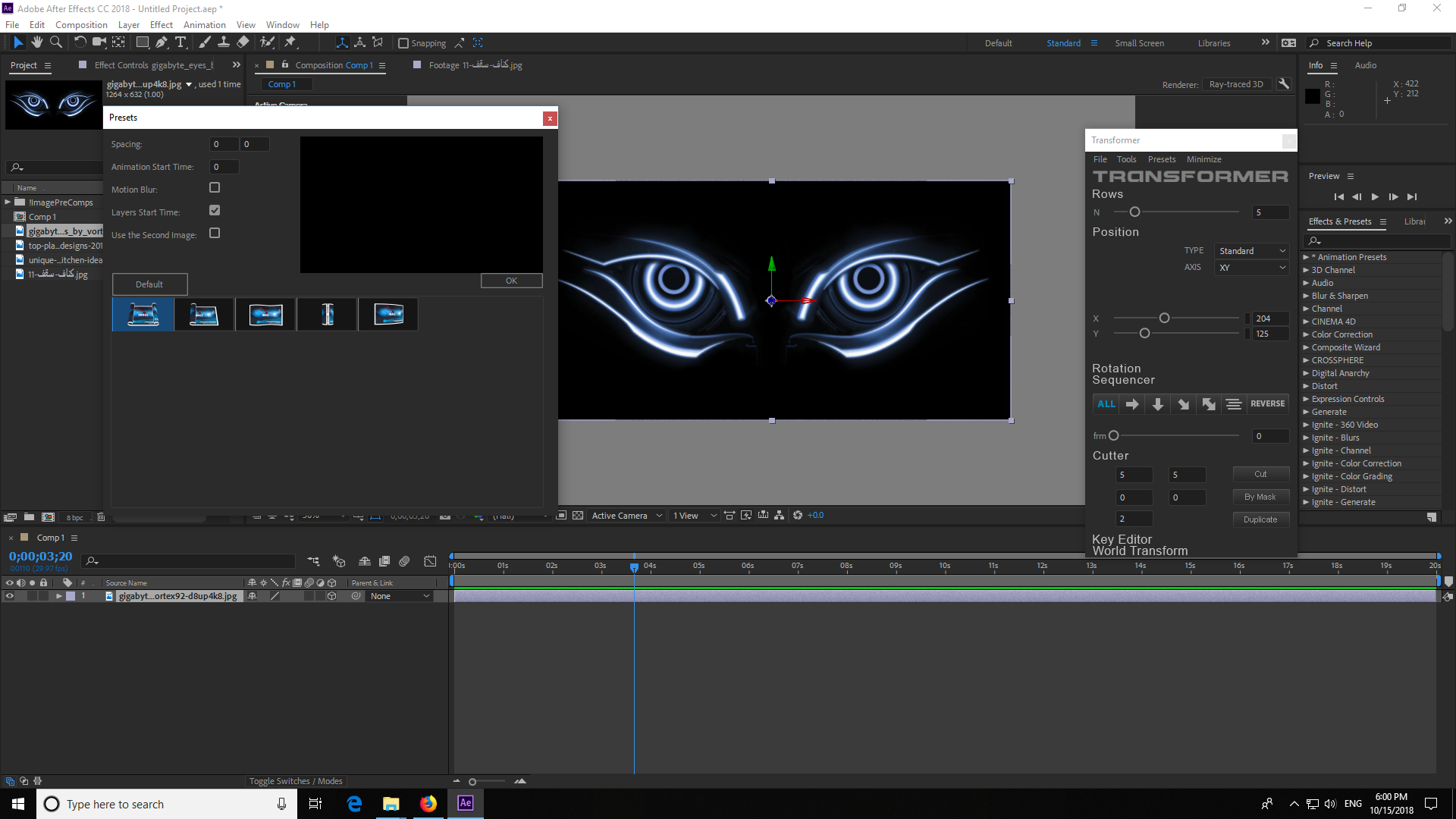Open the Effect menu
1456x819 pixels.
[162, 25]
